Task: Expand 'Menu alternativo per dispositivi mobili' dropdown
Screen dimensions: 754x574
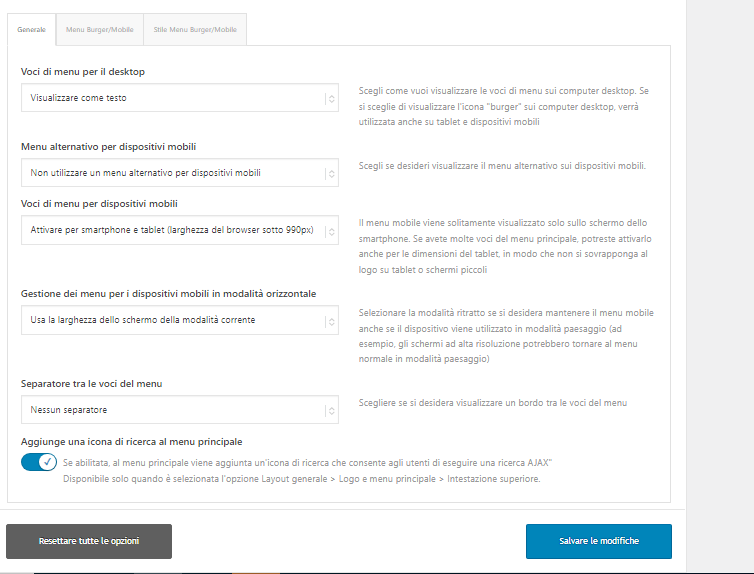Action: tap(180, 173)
